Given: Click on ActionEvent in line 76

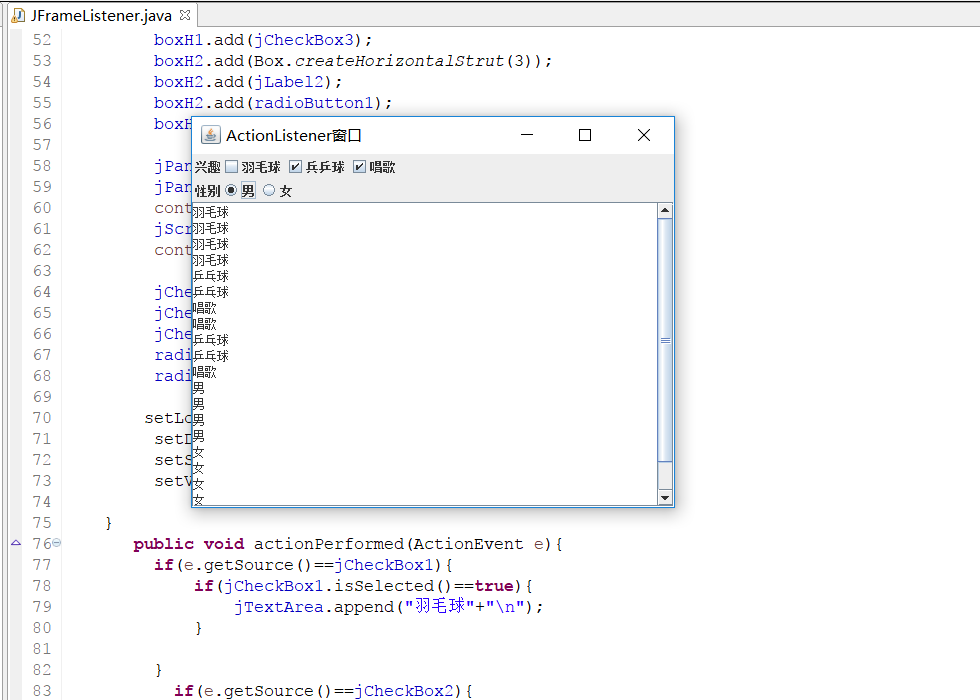Looking at the screenshot, I should (x=468, y=544).
